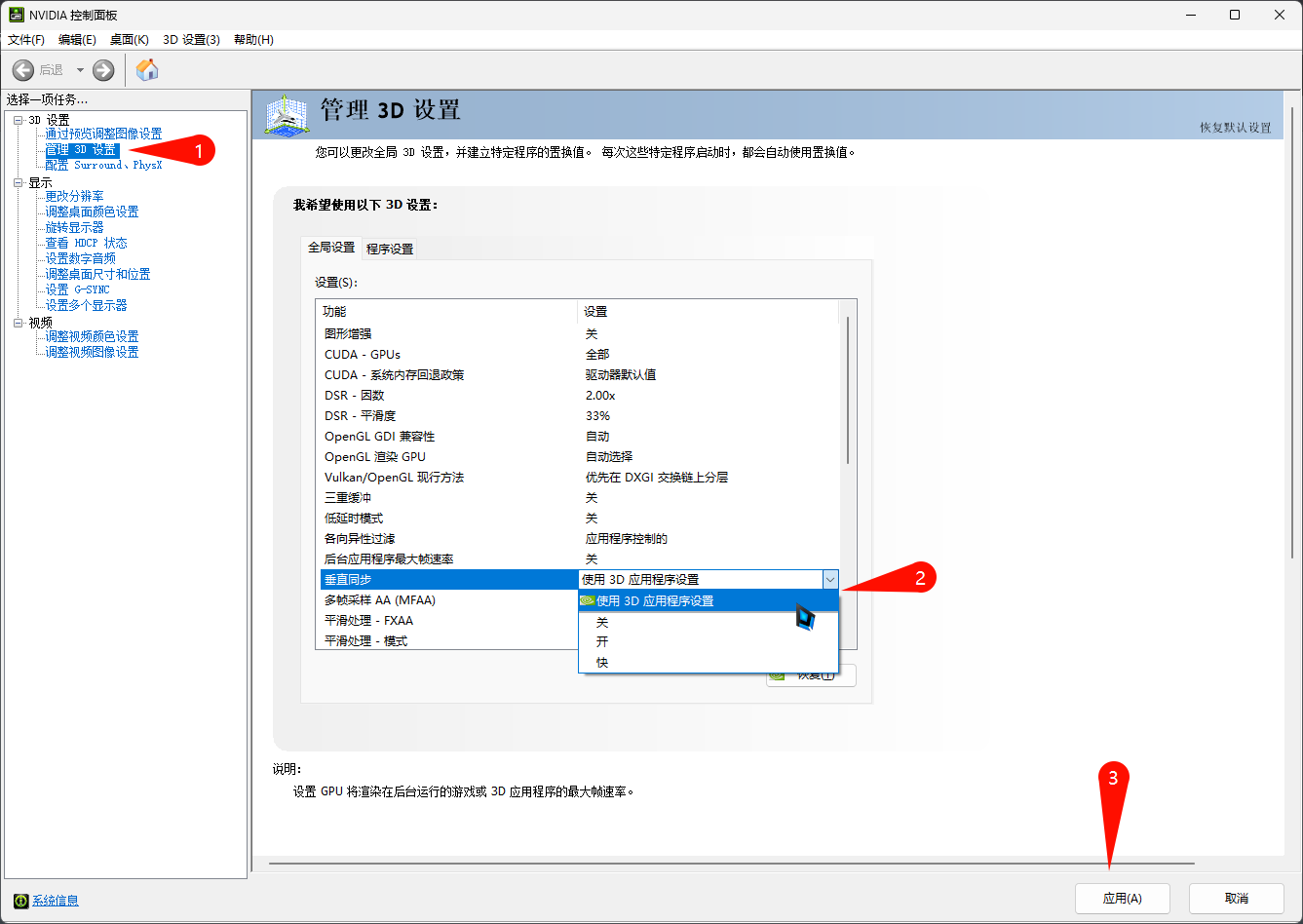Click the 取消 button
The image size is (1303, 924).
[x=1237, y=899]
